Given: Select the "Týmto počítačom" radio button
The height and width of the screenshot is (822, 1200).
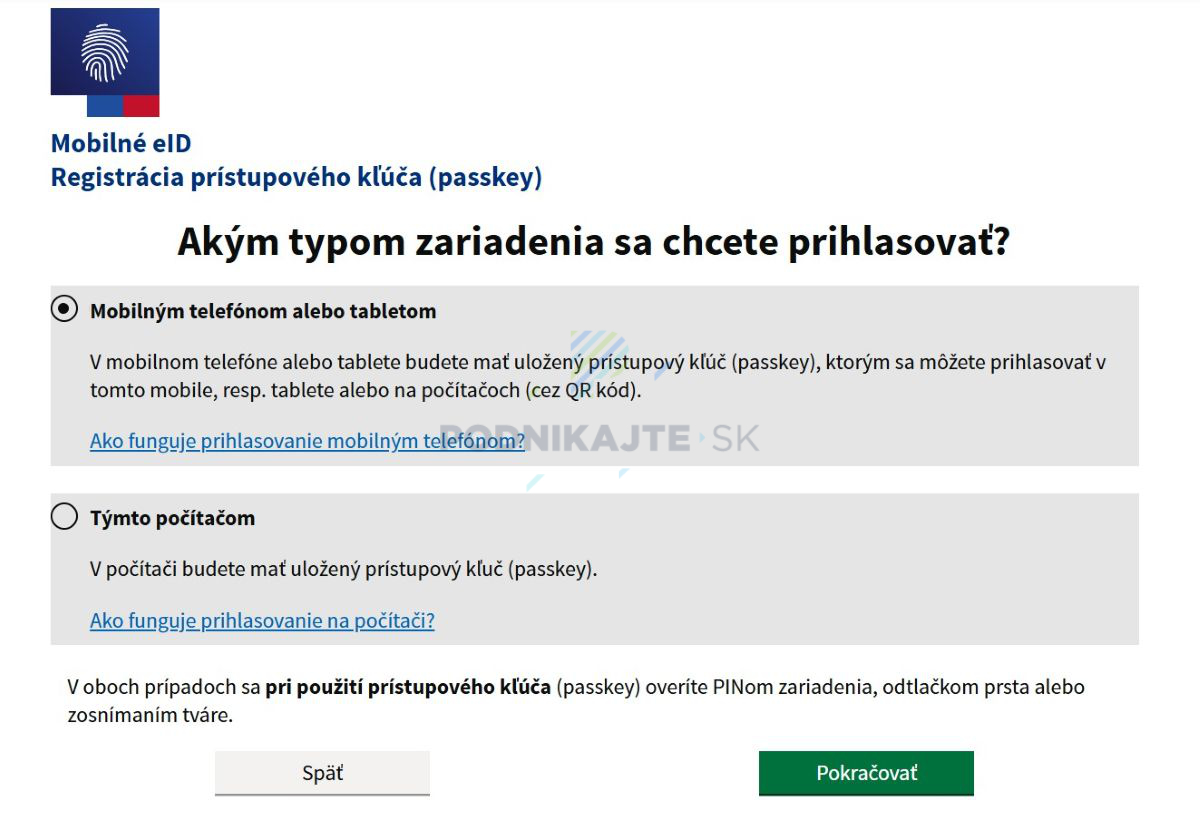Looking at the screenshot, I should [x=64, y=517].
